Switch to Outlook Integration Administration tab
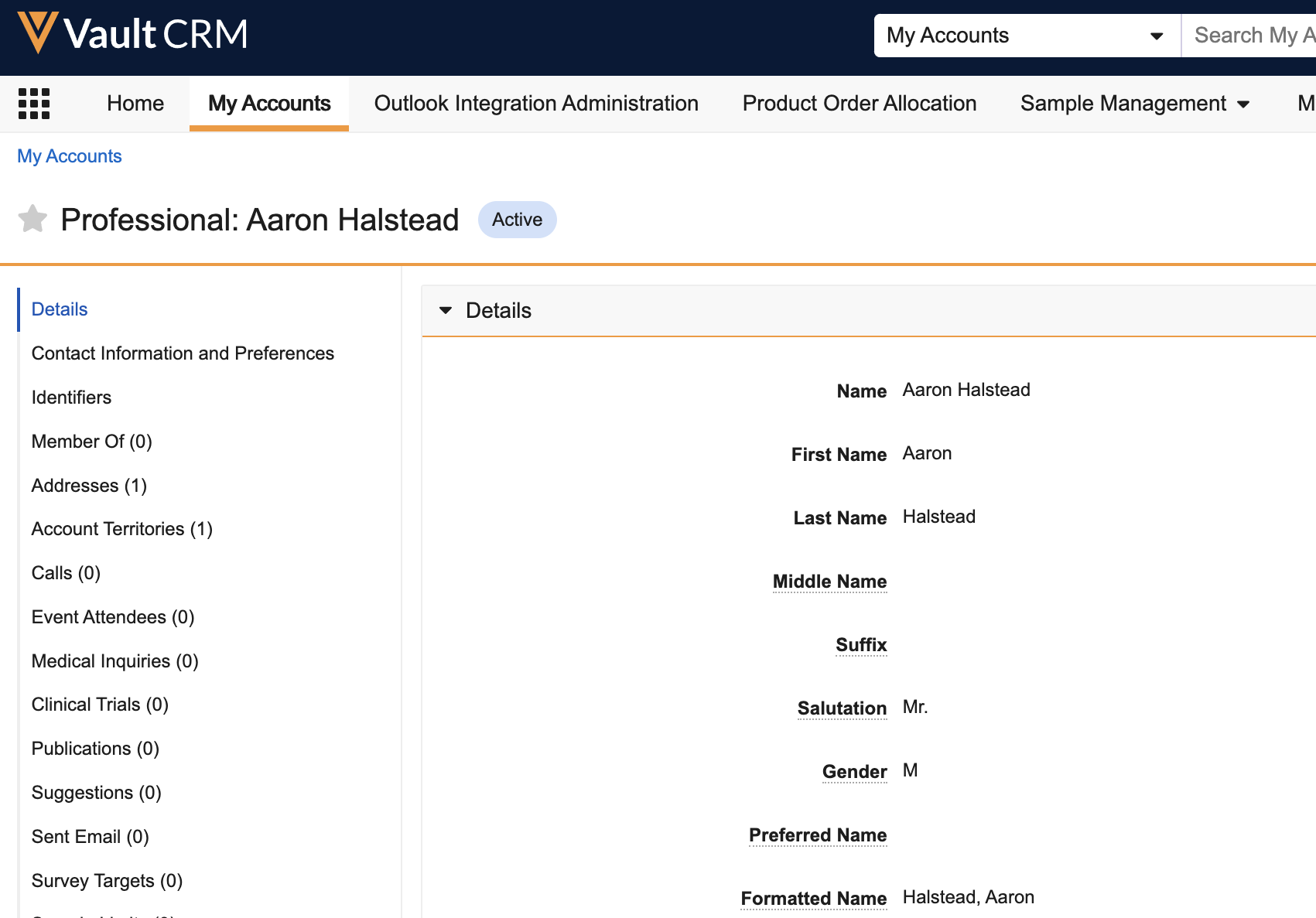Image resolution: width=1316 pixels, height=918 pixels. click(536, 104)
